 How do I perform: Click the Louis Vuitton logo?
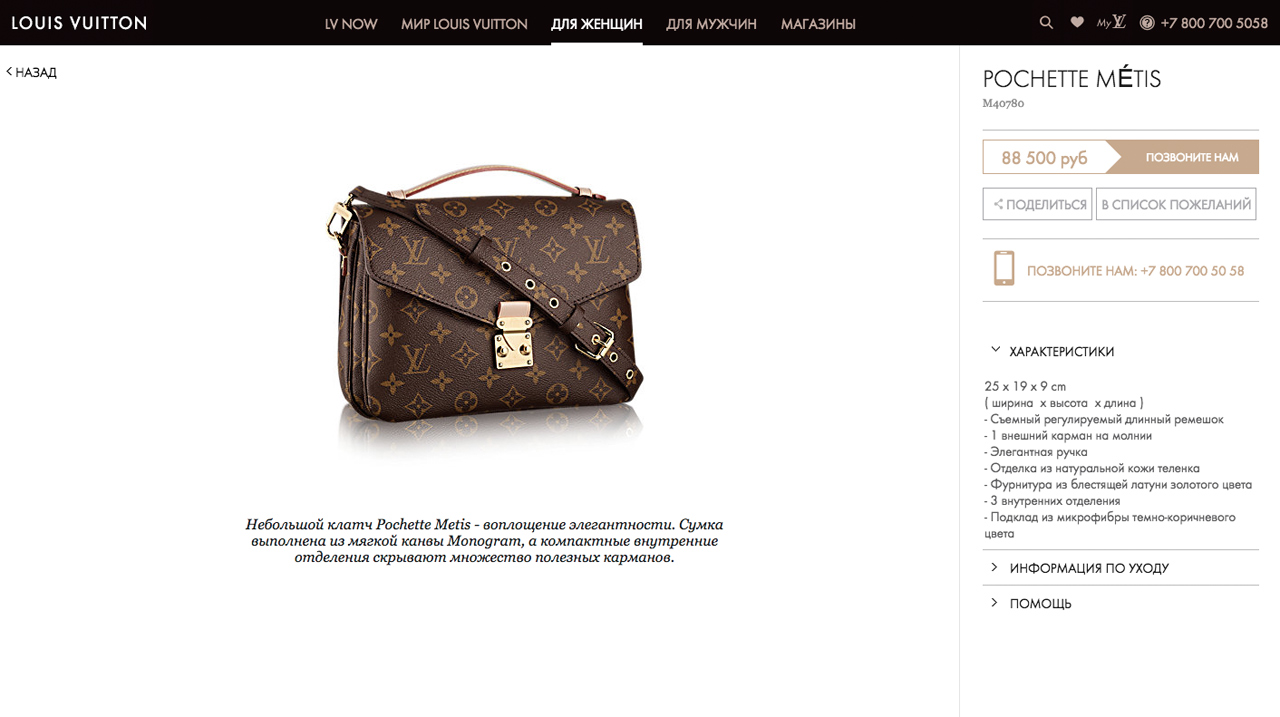point(79,22)
